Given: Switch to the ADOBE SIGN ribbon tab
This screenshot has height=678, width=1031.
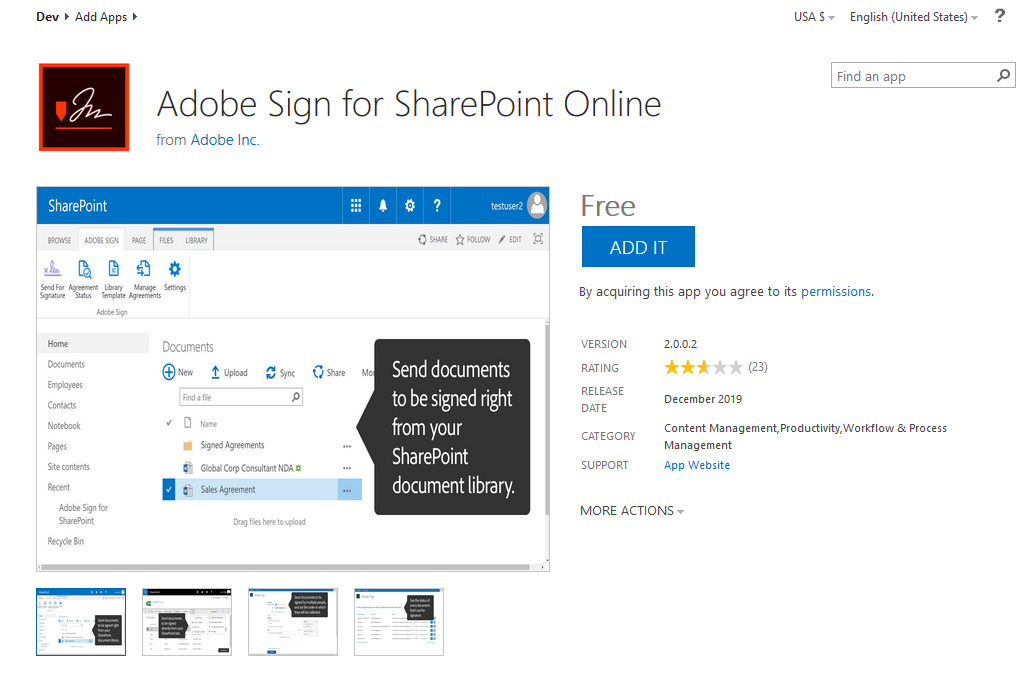Looking at the screenshot, I should tap(100, 239).
